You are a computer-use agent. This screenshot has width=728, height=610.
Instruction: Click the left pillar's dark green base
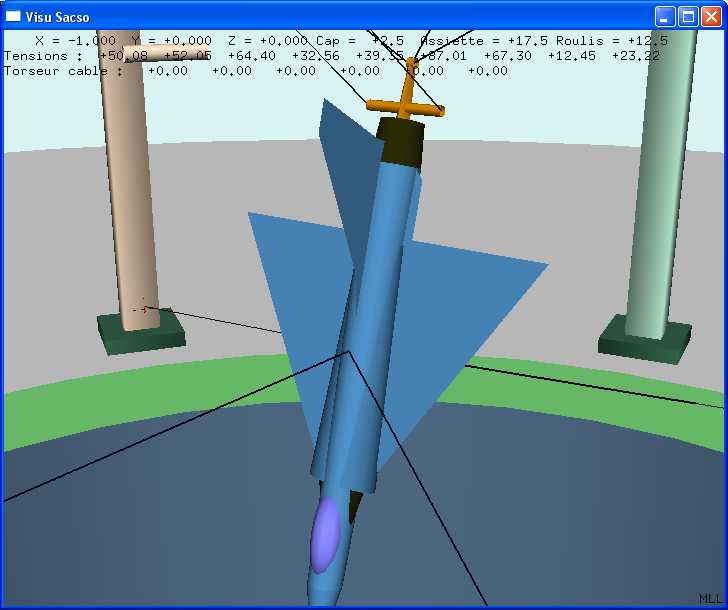141,333
